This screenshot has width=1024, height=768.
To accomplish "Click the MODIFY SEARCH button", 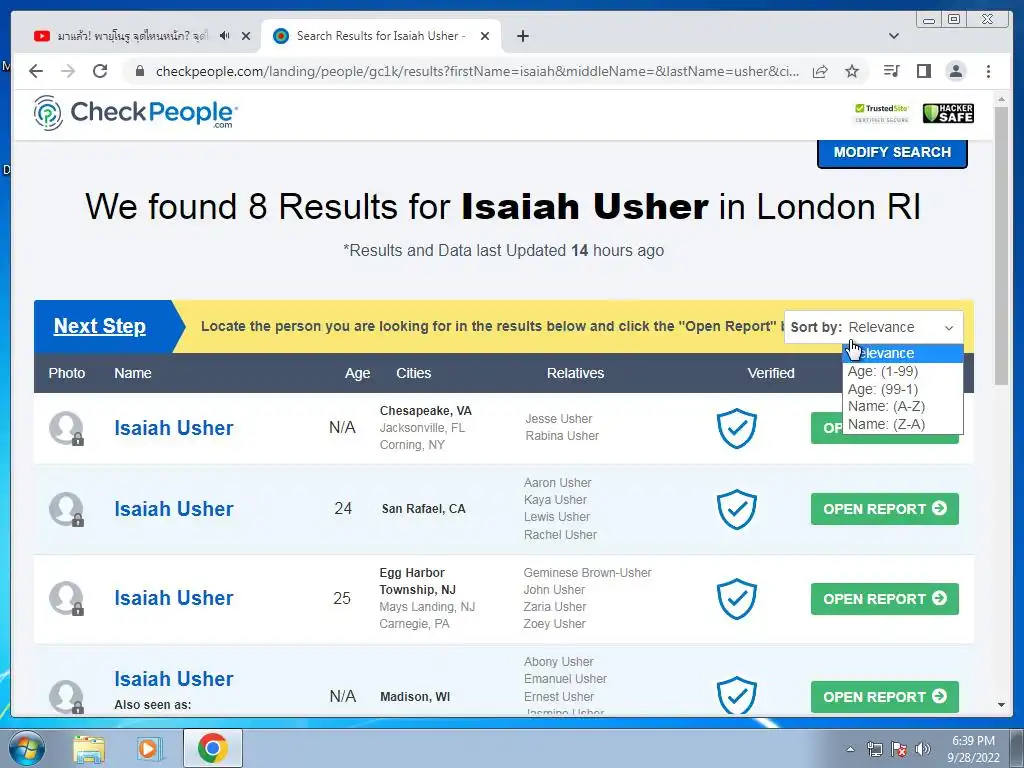I will click(892, 153).
